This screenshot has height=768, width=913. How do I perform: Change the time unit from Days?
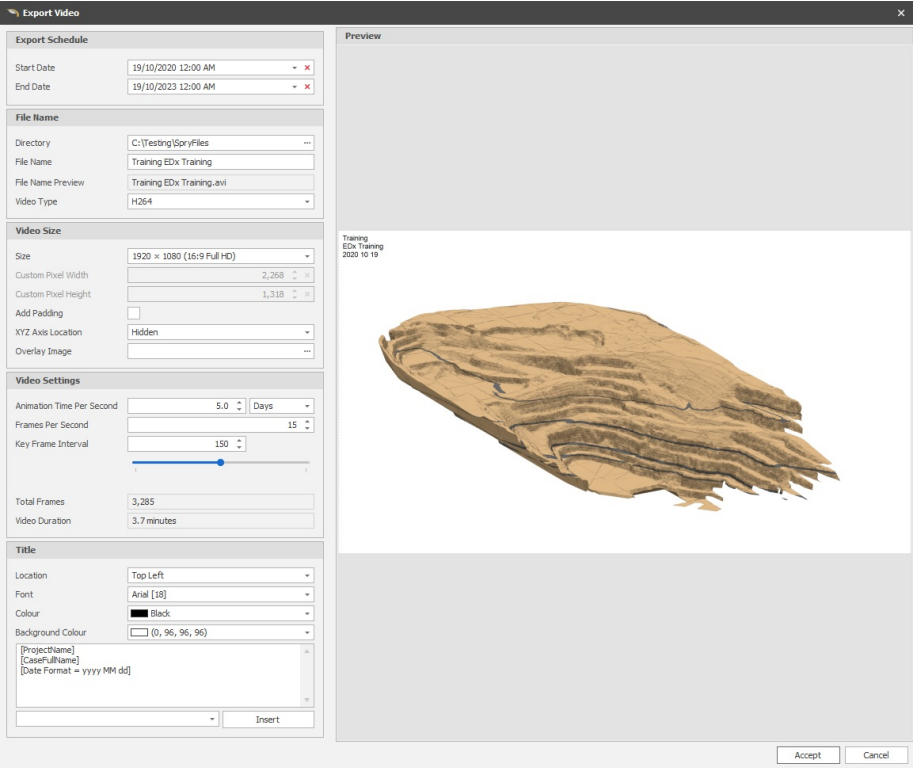pos(305,405)
